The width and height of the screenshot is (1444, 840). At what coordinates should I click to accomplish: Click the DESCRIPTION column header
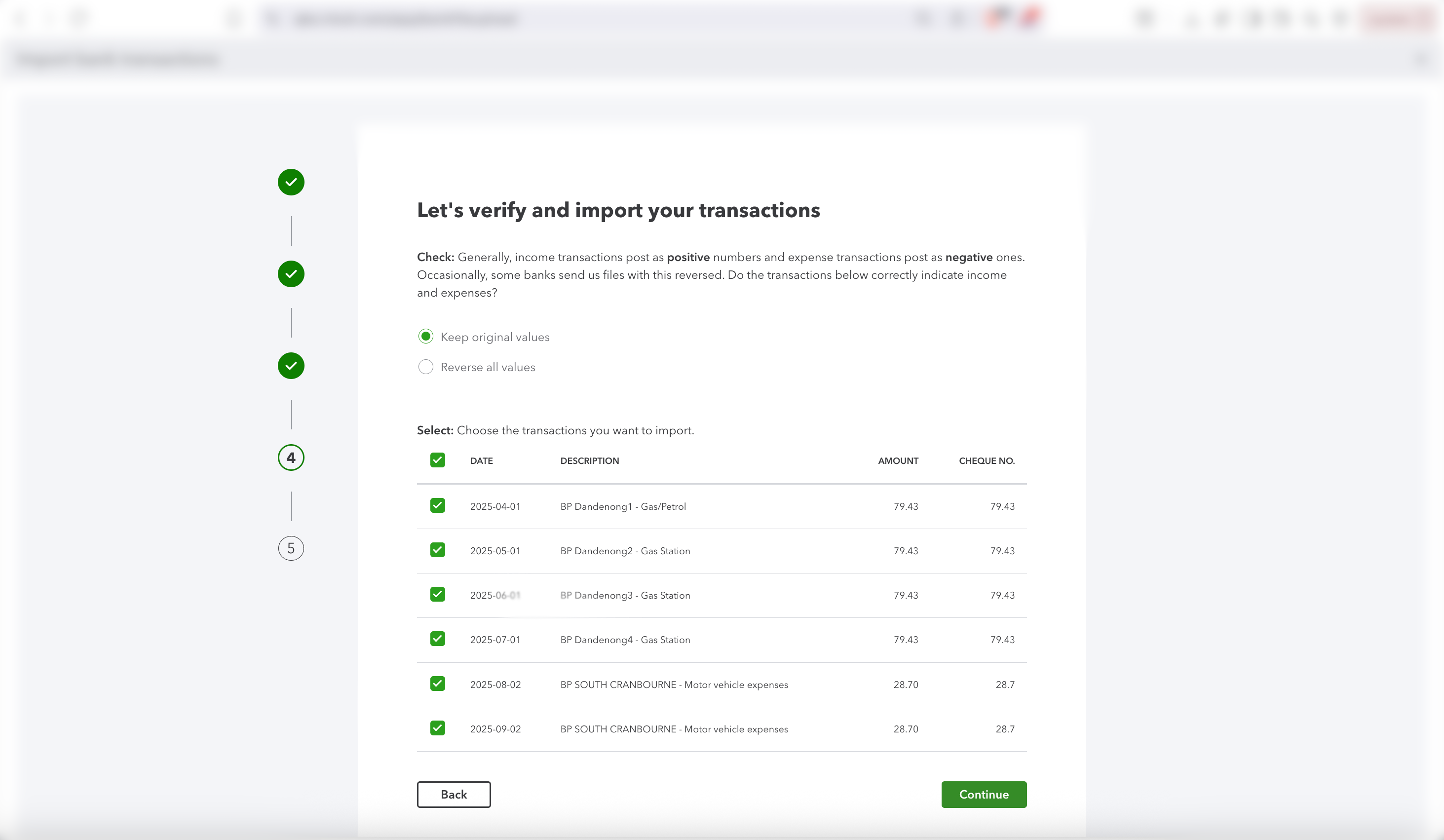[x=590, y=460]
